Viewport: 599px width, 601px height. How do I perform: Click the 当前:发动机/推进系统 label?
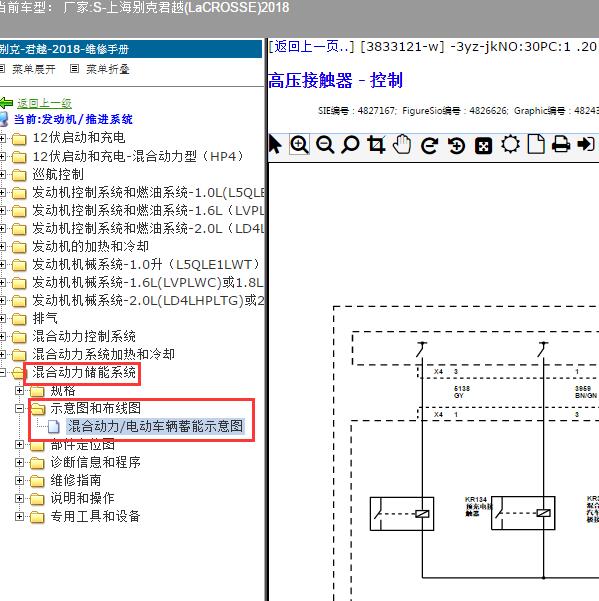[x=73, y=119]
